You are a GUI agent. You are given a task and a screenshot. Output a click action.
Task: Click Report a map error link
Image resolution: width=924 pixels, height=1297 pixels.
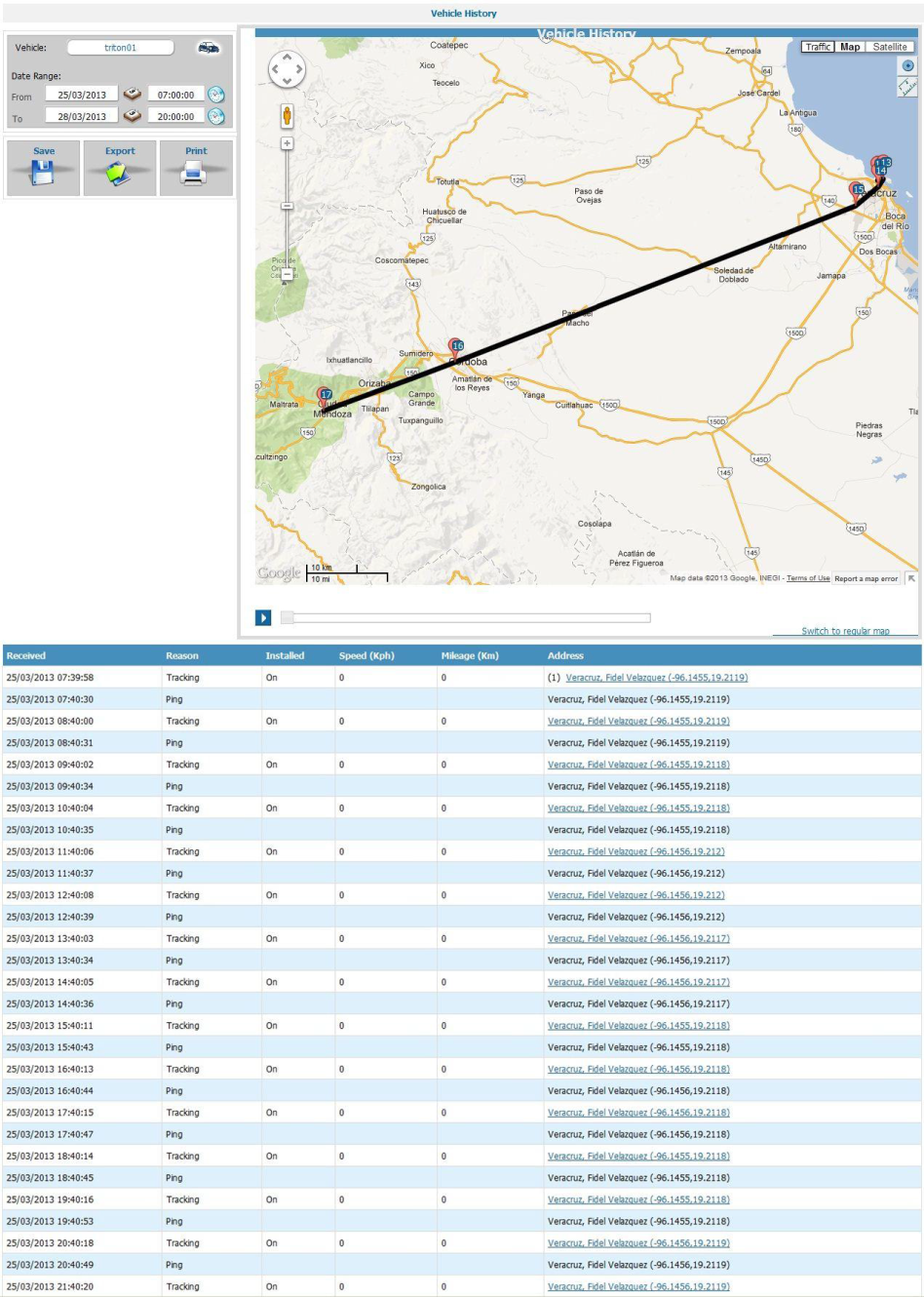coord(866,578)
